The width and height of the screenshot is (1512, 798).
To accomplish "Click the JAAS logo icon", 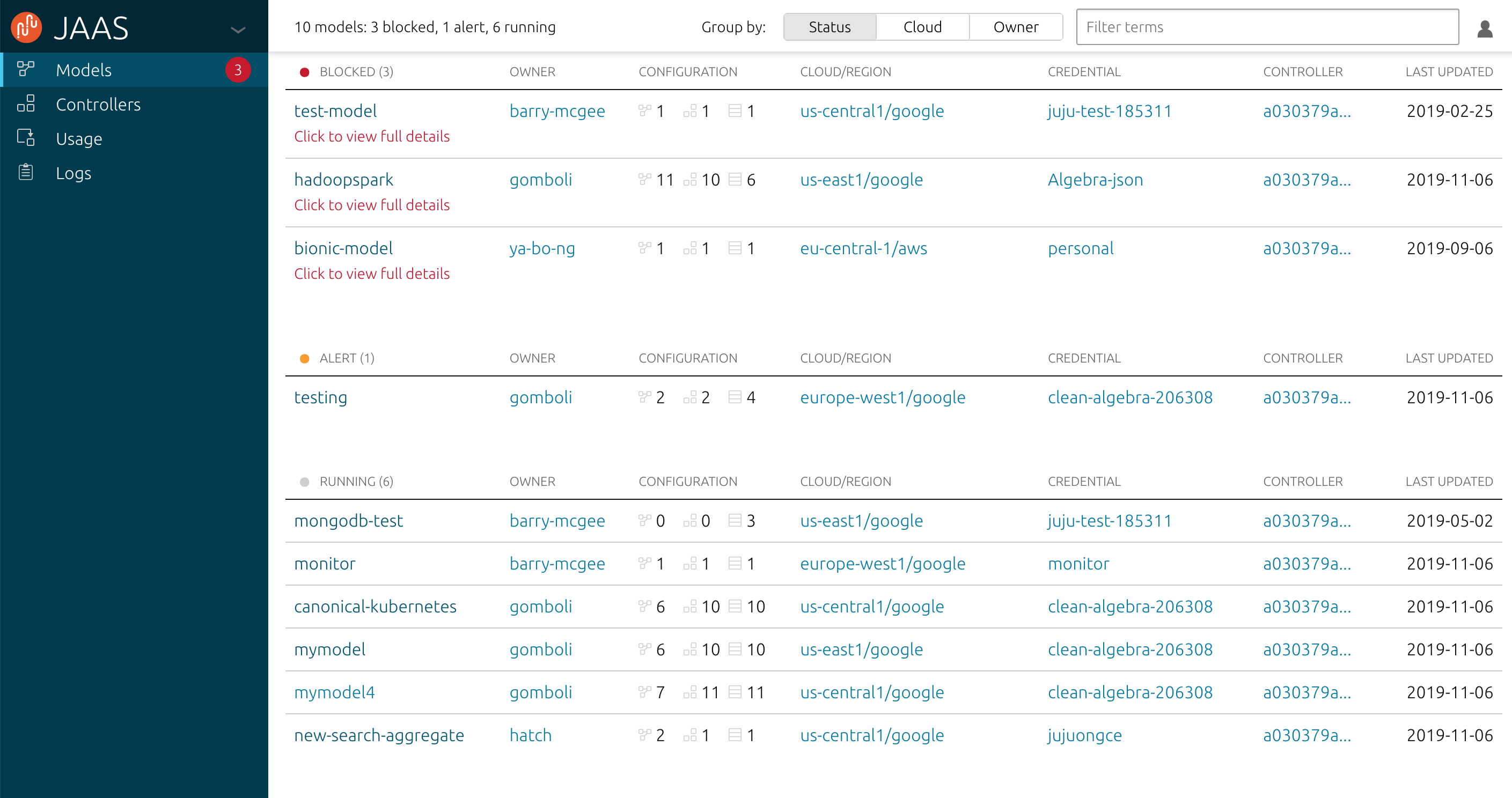I will tap(26, 26).
